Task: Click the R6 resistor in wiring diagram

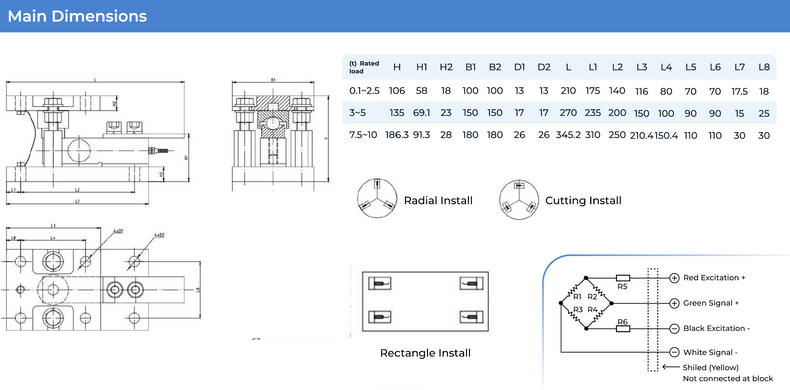Action: click(623, 328)
